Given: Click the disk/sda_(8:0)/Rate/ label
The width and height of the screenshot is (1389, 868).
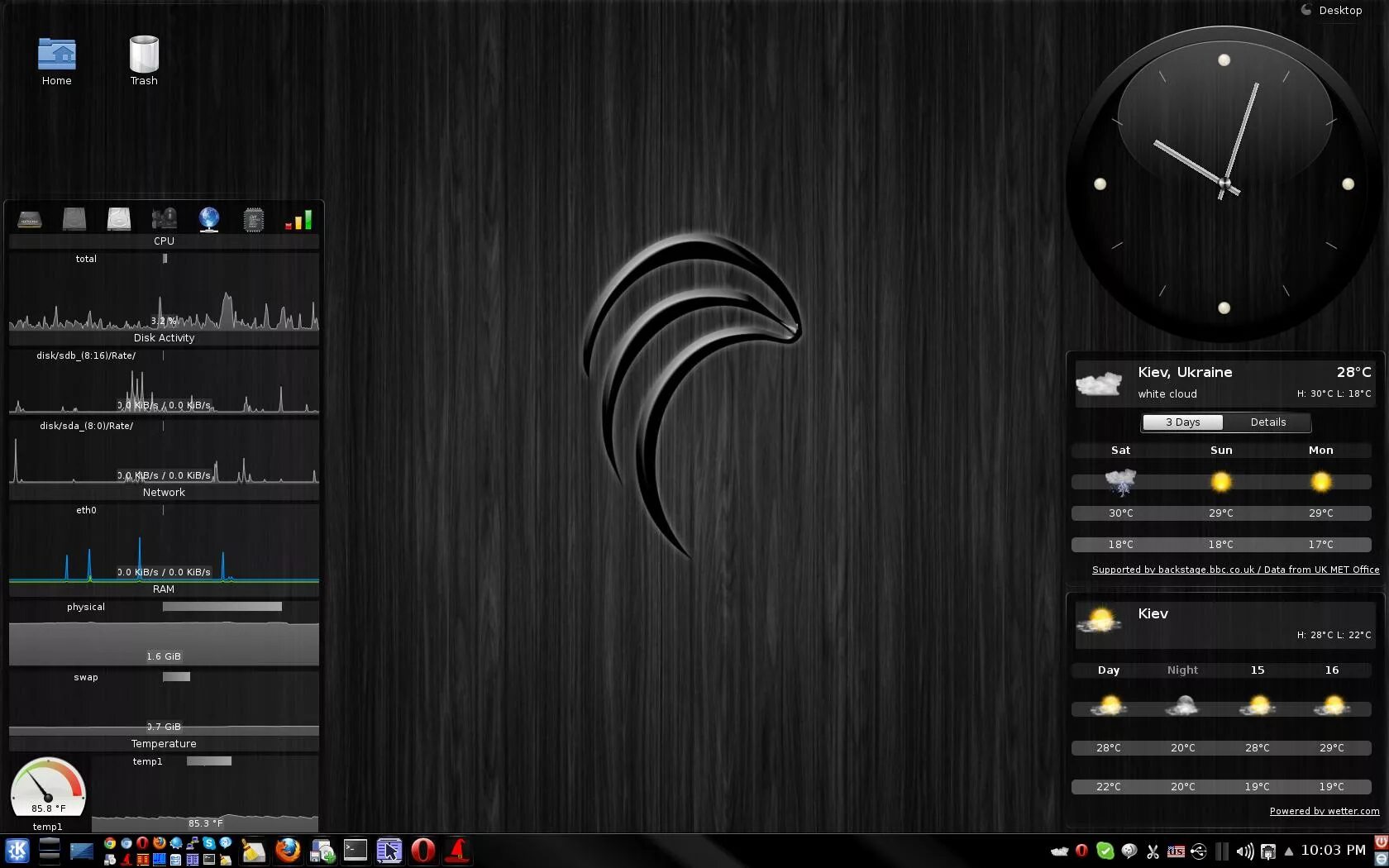Looking at the screenshot, I should [86, 426].
